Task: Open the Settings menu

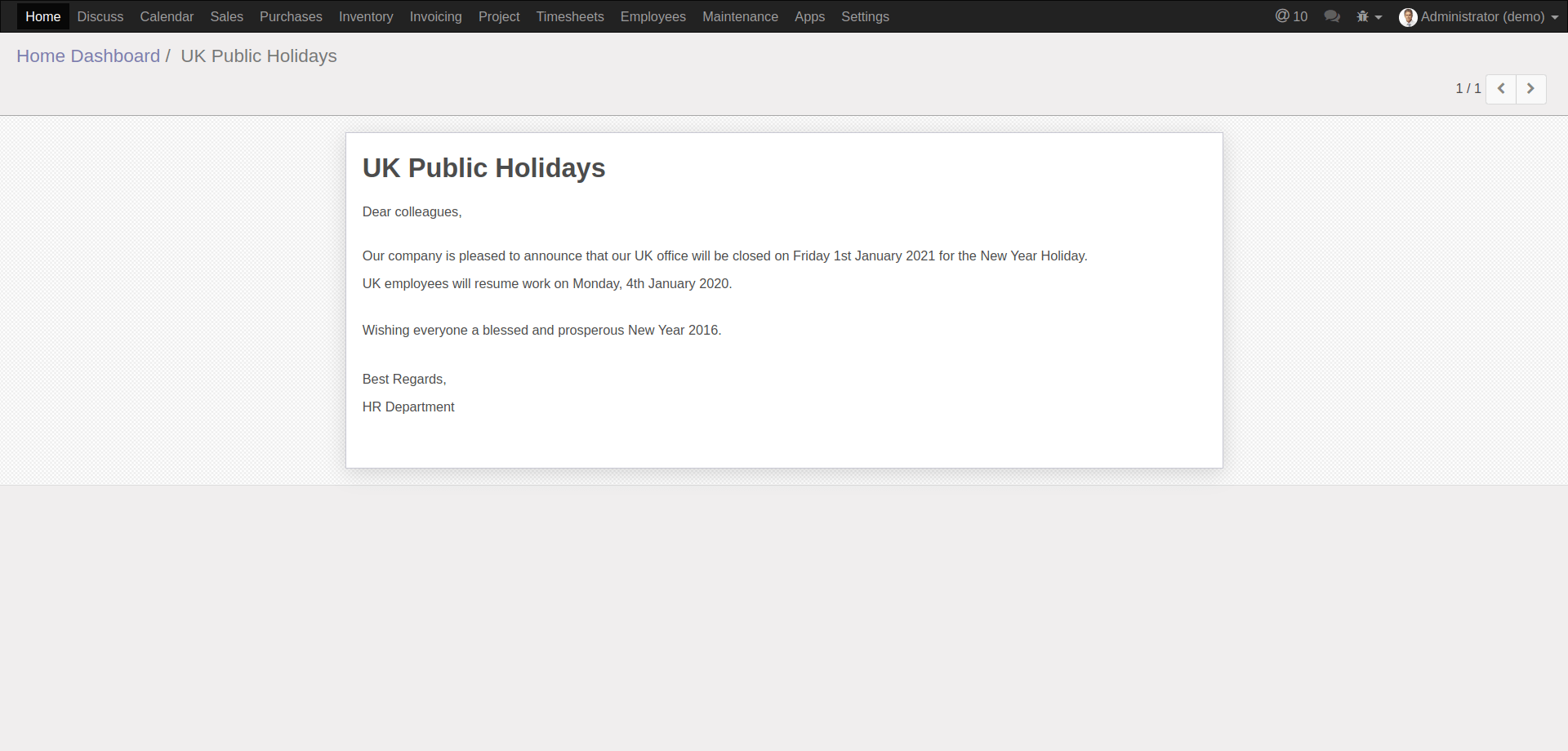Action: [865, 16]
